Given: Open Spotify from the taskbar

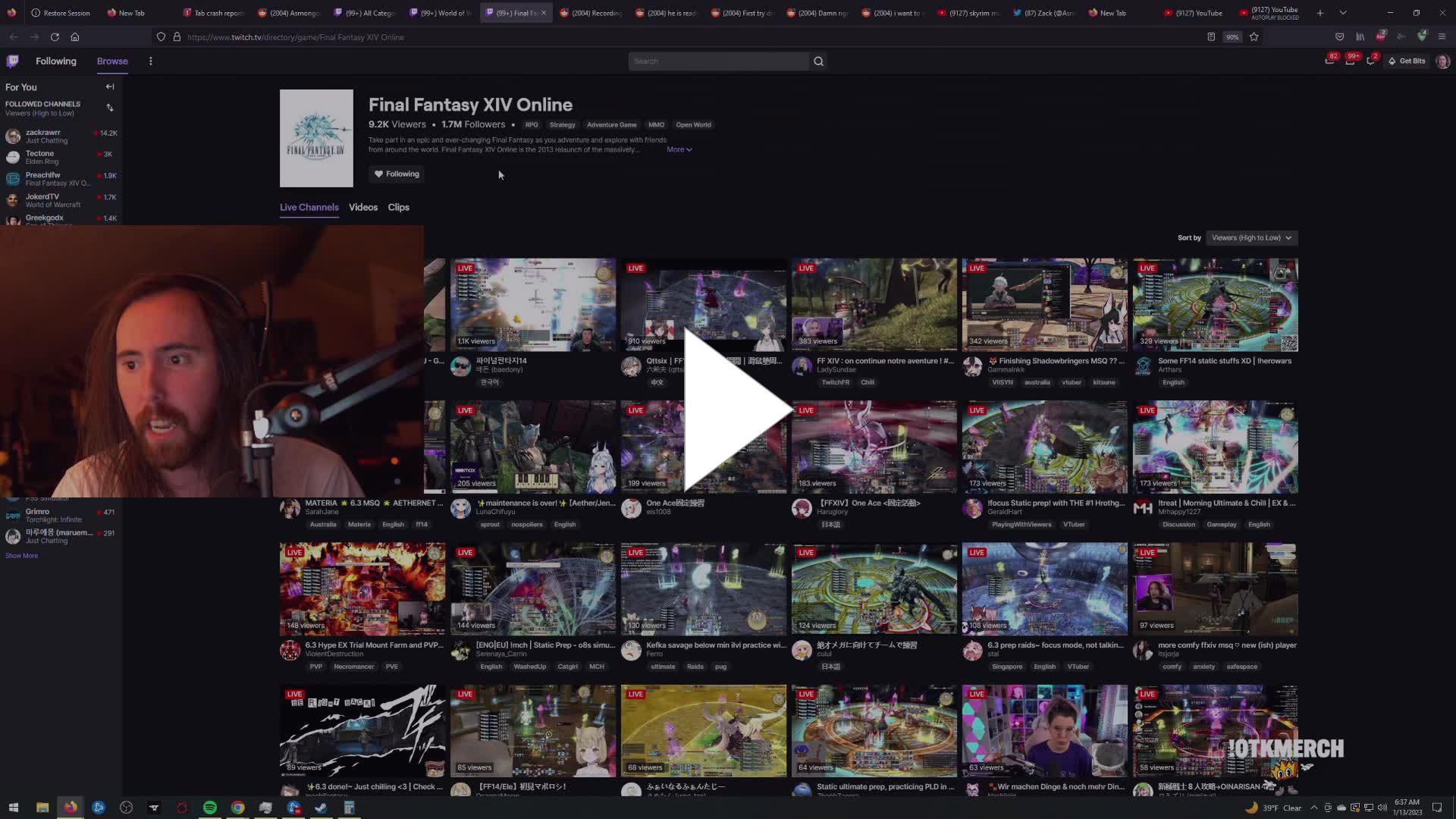Looking at the screenshot, I should point(210,808).
